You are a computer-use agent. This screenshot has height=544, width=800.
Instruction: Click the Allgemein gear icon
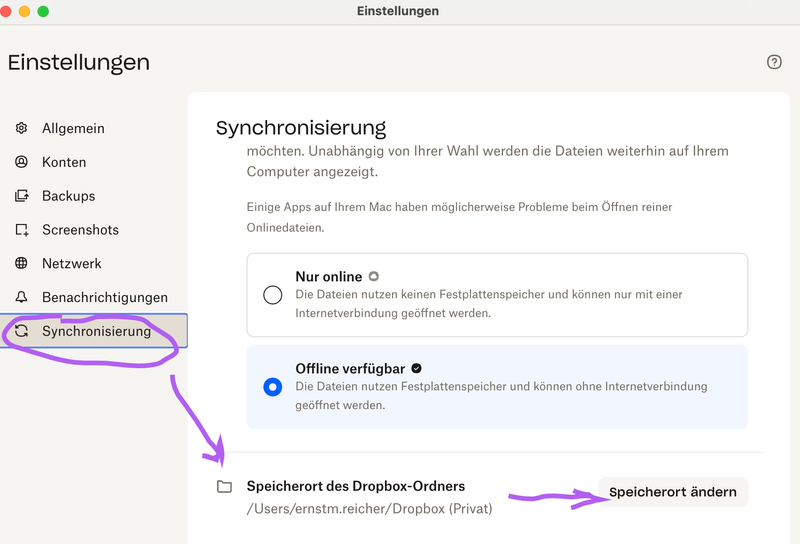pyautogui.click(x=22, y=128)
